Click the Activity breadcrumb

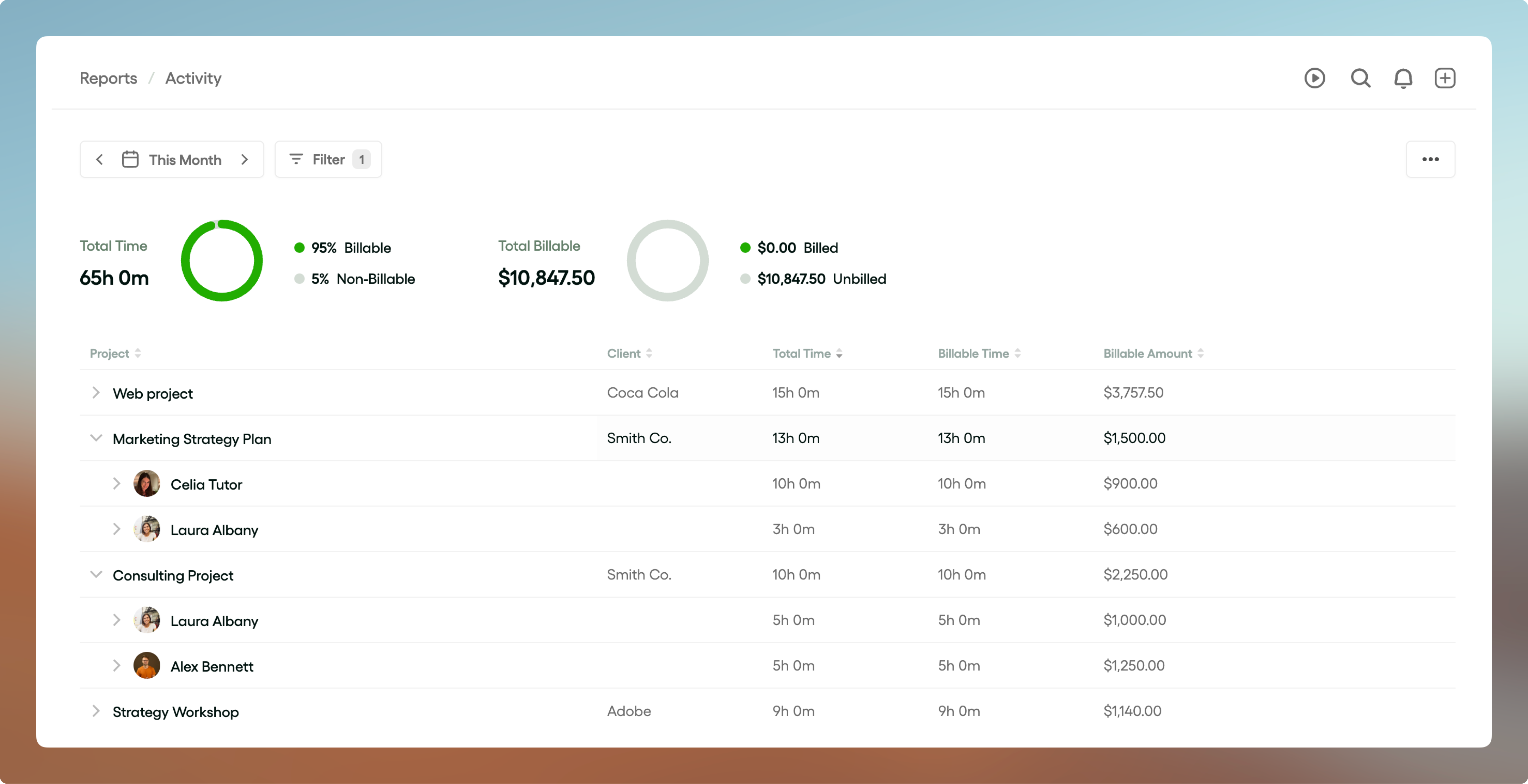[x=193, y=78]
